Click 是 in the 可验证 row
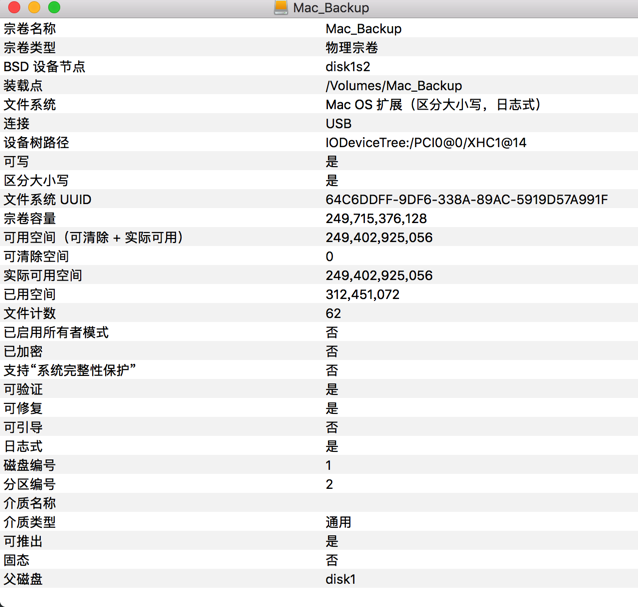This screenshot has width=638, height=607. (x=332, y=390)
